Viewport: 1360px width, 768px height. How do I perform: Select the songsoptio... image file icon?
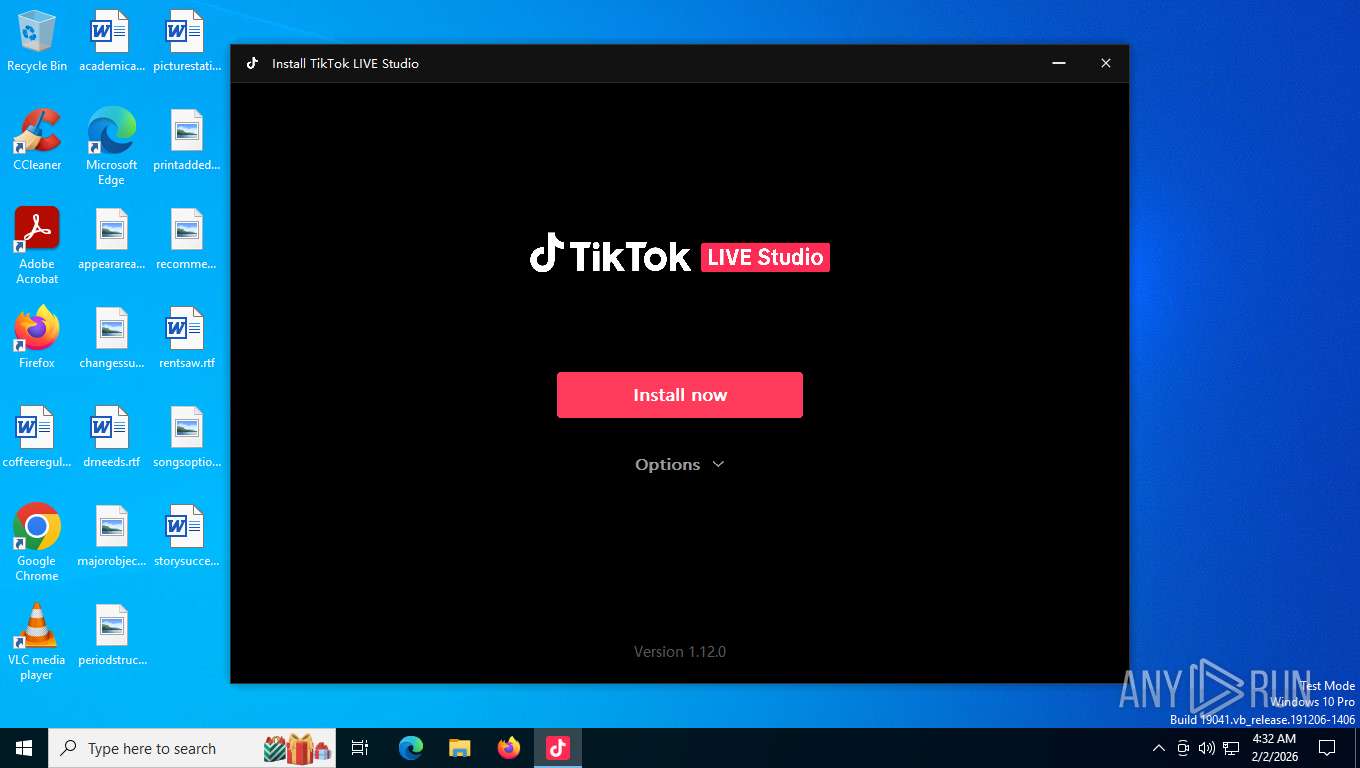pos(186,437)
